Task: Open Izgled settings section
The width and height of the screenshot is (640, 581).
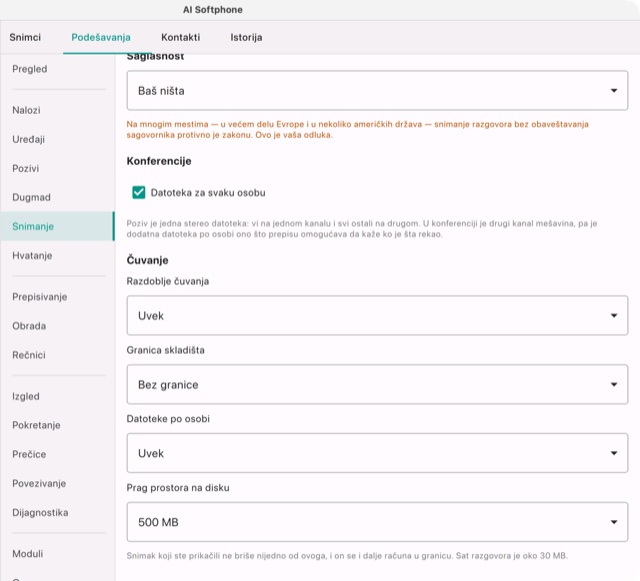Action: pos(57,396)
